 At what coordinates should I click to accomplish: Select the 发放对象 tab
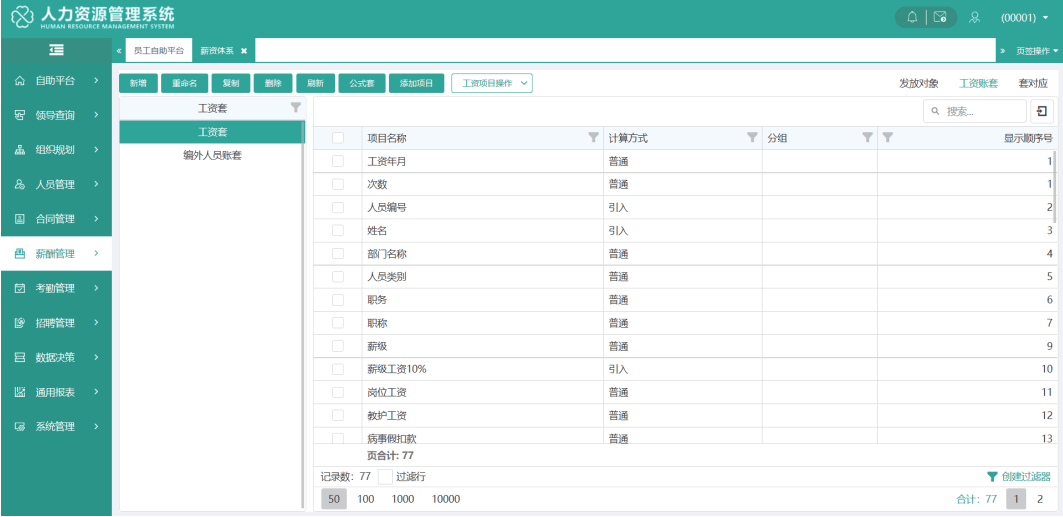918,83
